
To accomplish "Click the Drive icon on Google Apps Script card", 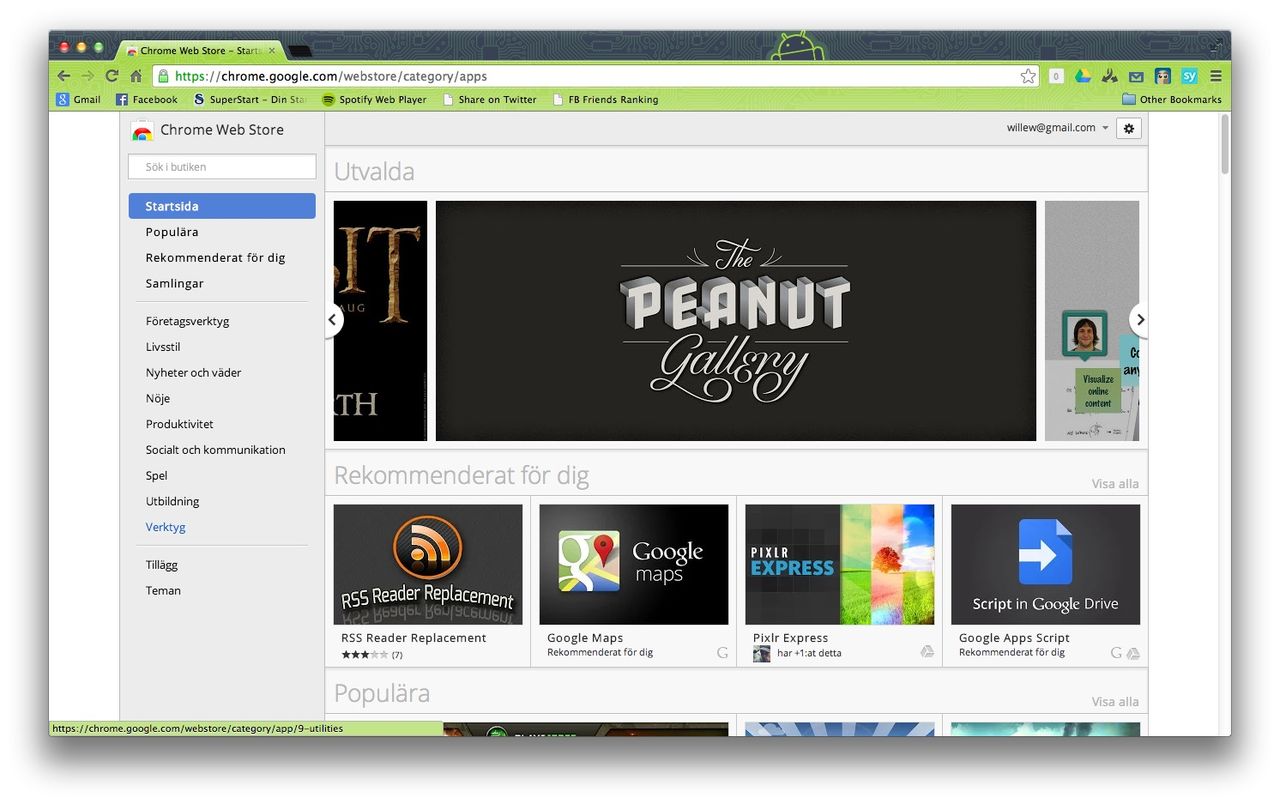I will [x=1133, y=653].
